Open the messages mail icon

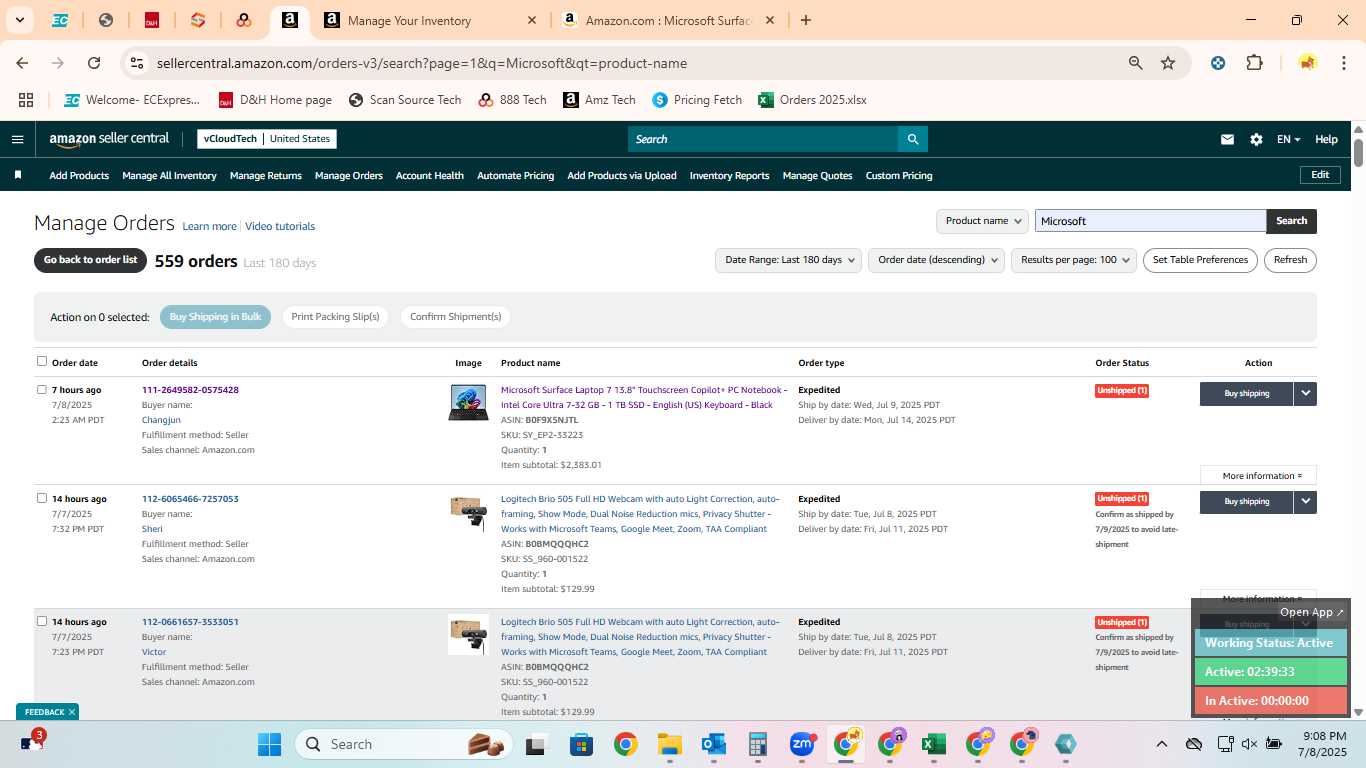coord(1227,139)
